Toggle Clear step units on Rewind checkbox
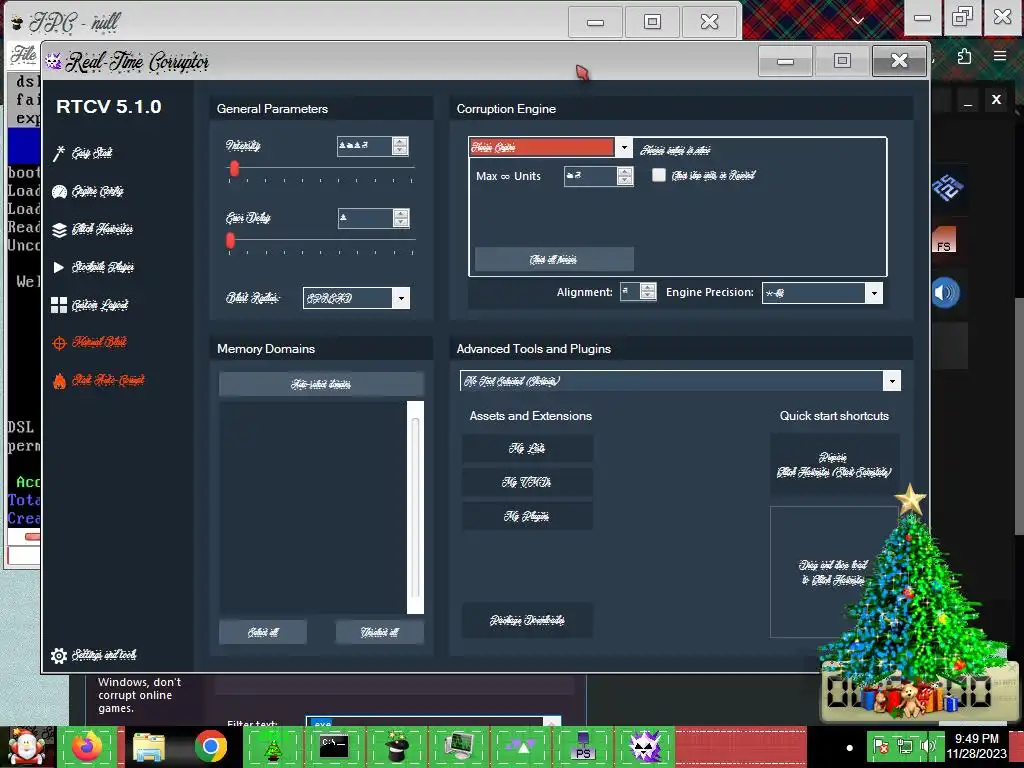 pyautogui.click(x=659, y=175)
